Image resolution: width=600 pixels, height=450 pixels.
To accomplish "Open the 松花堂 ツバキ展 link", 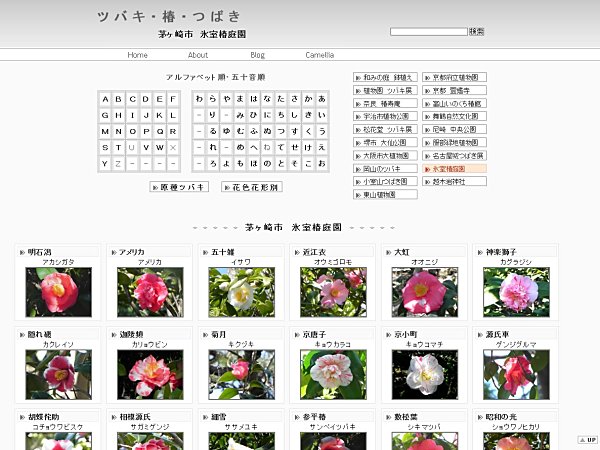I will coord(385,129).
